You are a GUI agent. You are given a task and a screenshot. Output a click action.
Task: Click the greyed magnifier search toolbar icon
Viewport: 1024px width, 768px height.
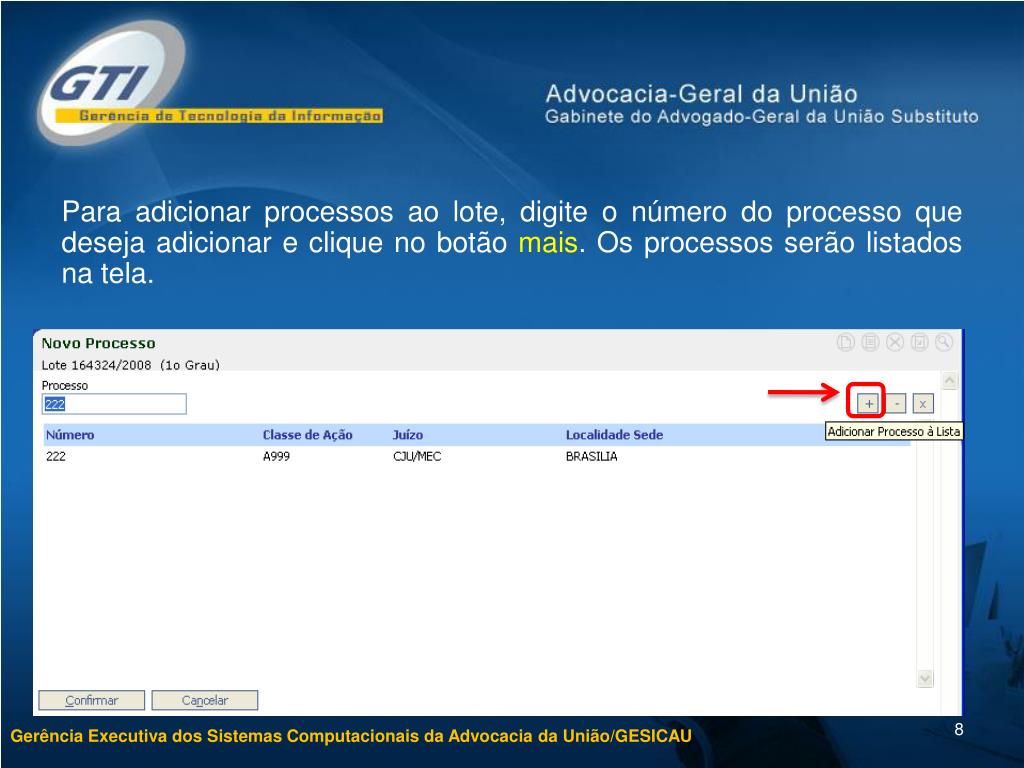[944, 342]
